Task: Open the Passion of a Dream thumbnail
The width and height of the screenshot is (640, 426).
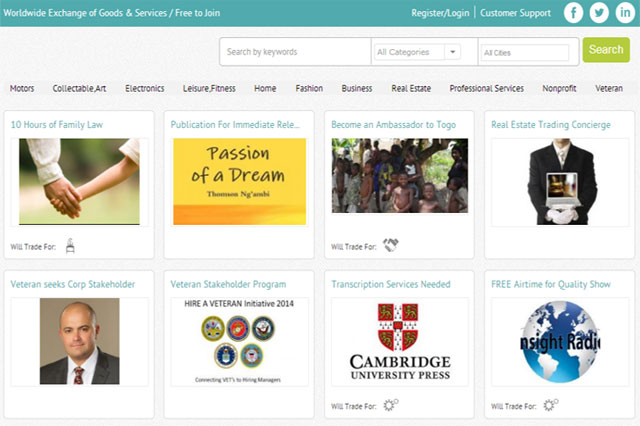Action: (240, 175)
